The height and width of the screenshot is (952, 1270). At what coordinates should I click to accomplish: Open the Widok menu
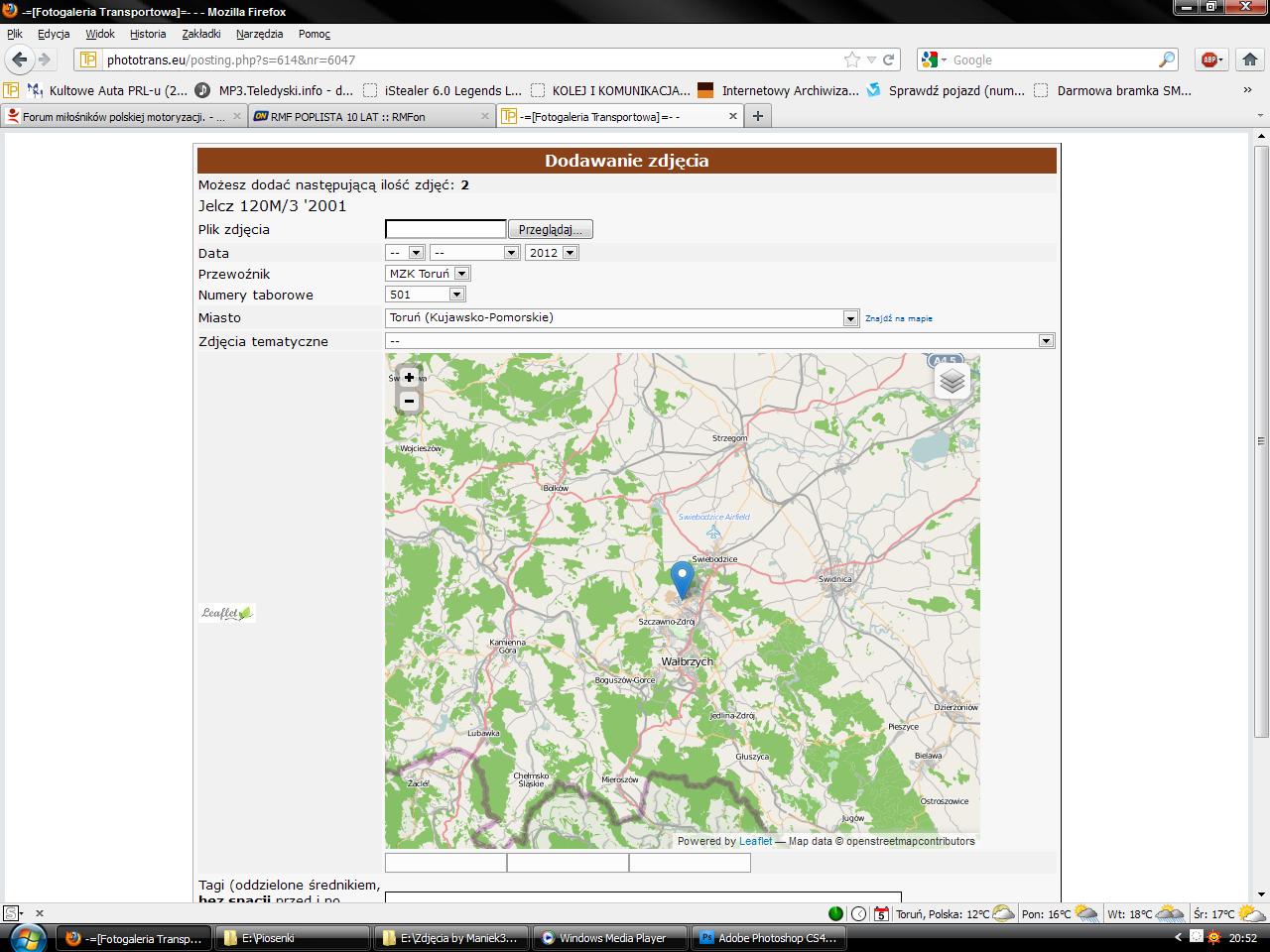pyautogui.click(x=100, y=34)
